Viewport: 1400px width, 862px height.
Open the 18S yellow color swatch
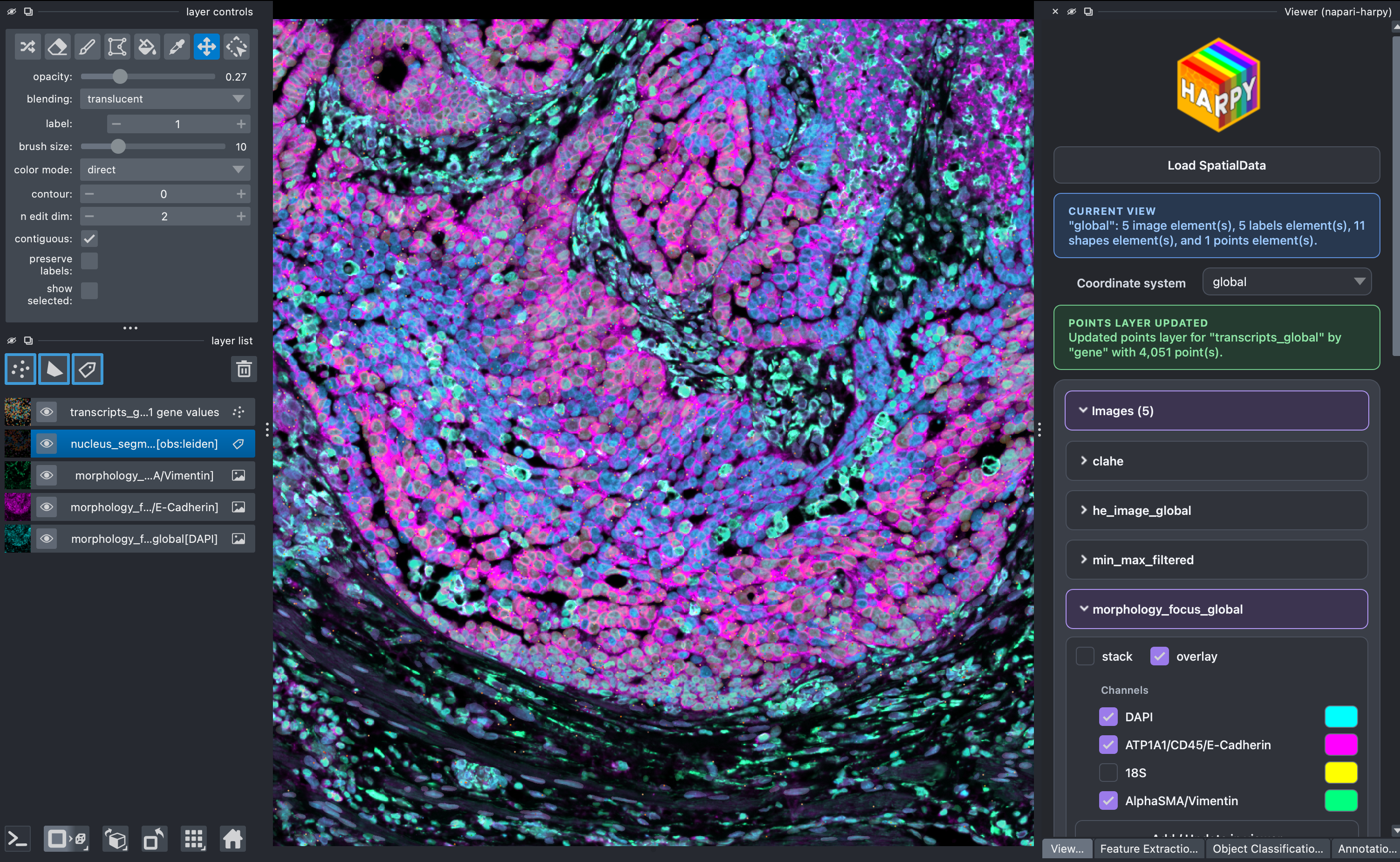(1341, 773)
